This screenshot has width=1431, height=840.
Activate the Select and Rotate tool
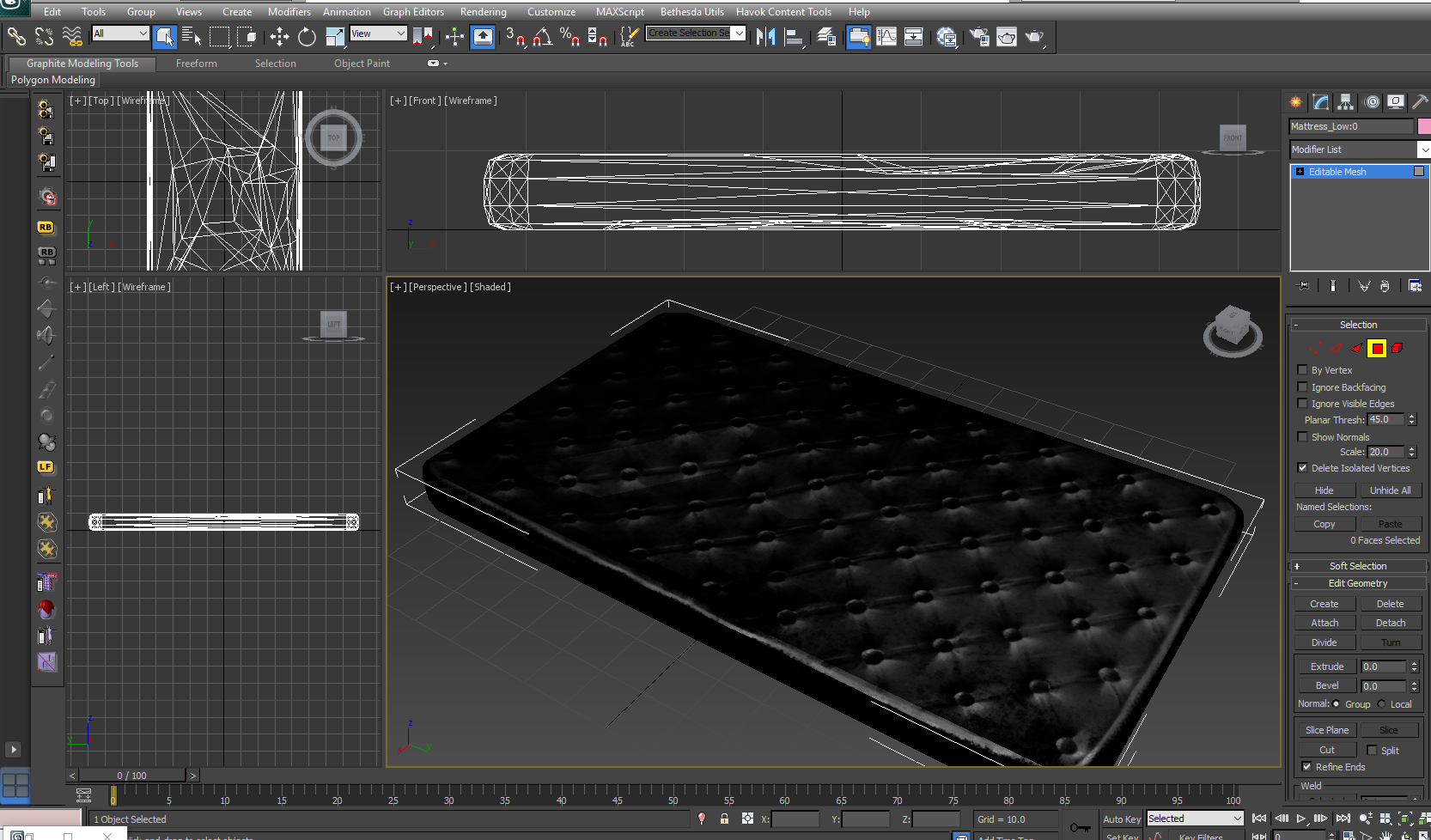(x=307, y=36)
